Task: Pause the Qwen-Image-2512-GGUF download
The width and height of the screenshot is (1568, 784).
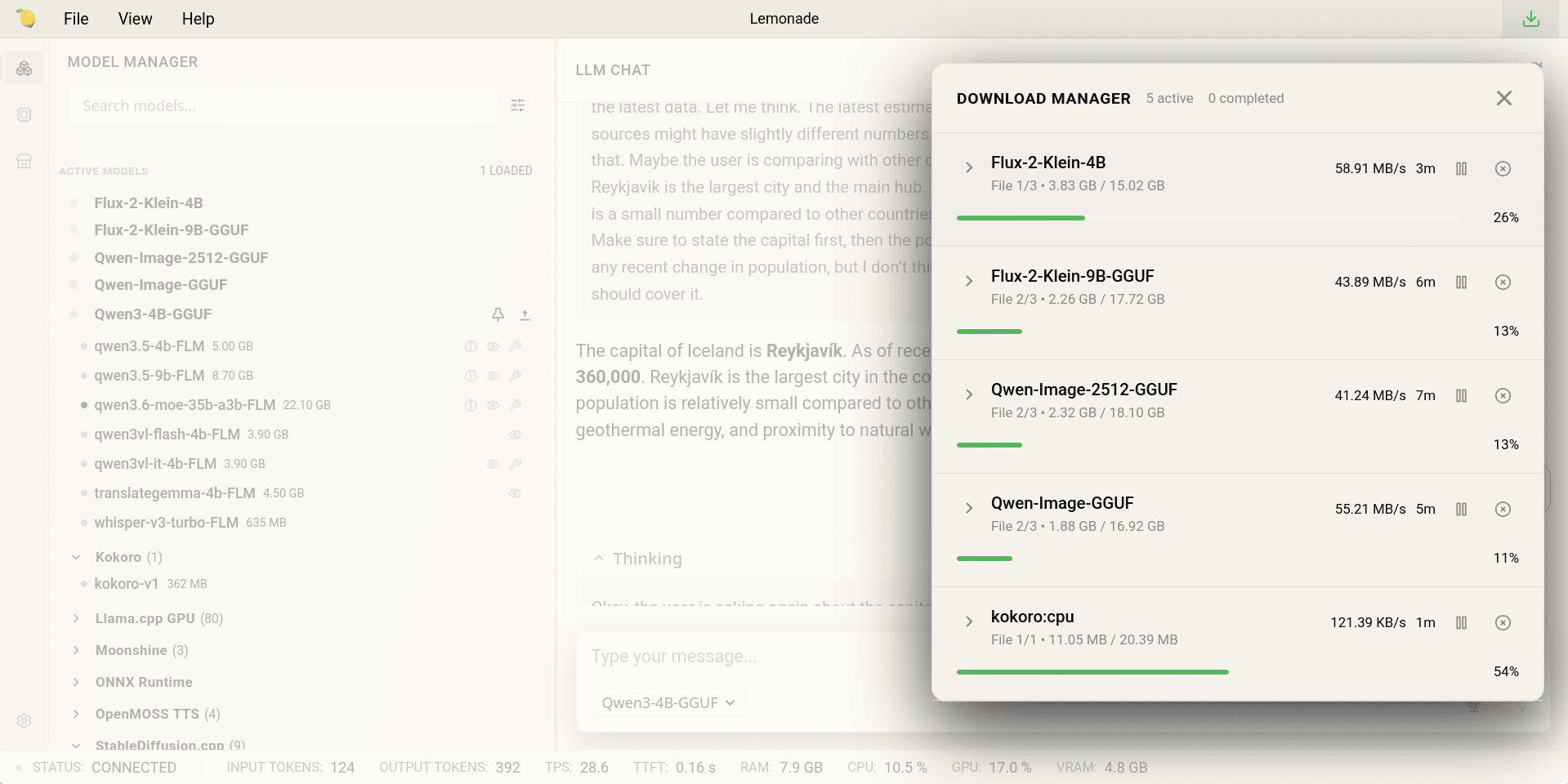Action: (1462, 395)
